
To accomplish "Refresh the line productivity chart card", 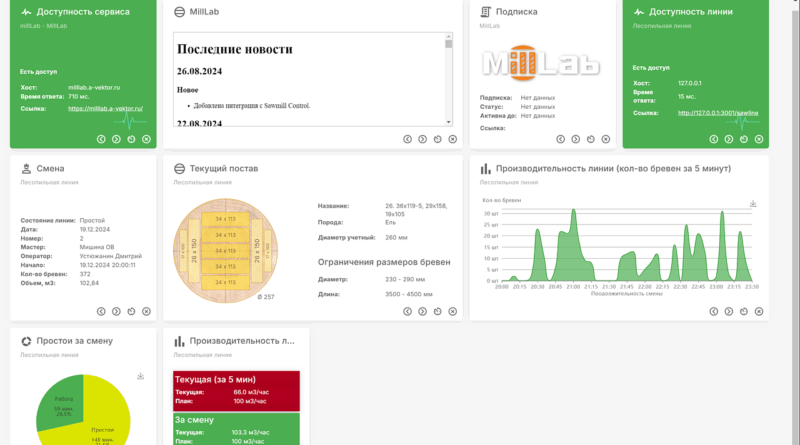I will click(x=743, y=311).
